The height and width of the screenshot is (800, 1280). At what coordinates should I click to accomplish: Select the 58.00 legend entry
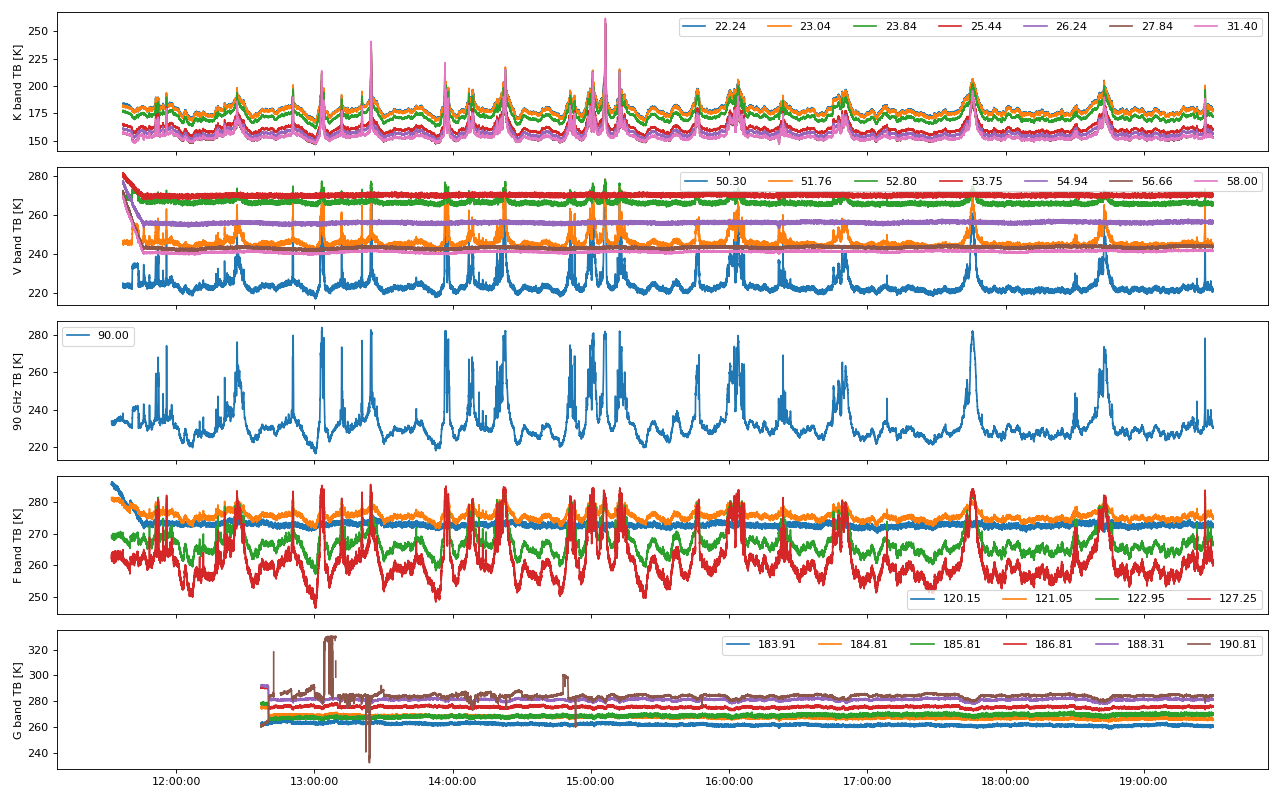[1241, 181]
